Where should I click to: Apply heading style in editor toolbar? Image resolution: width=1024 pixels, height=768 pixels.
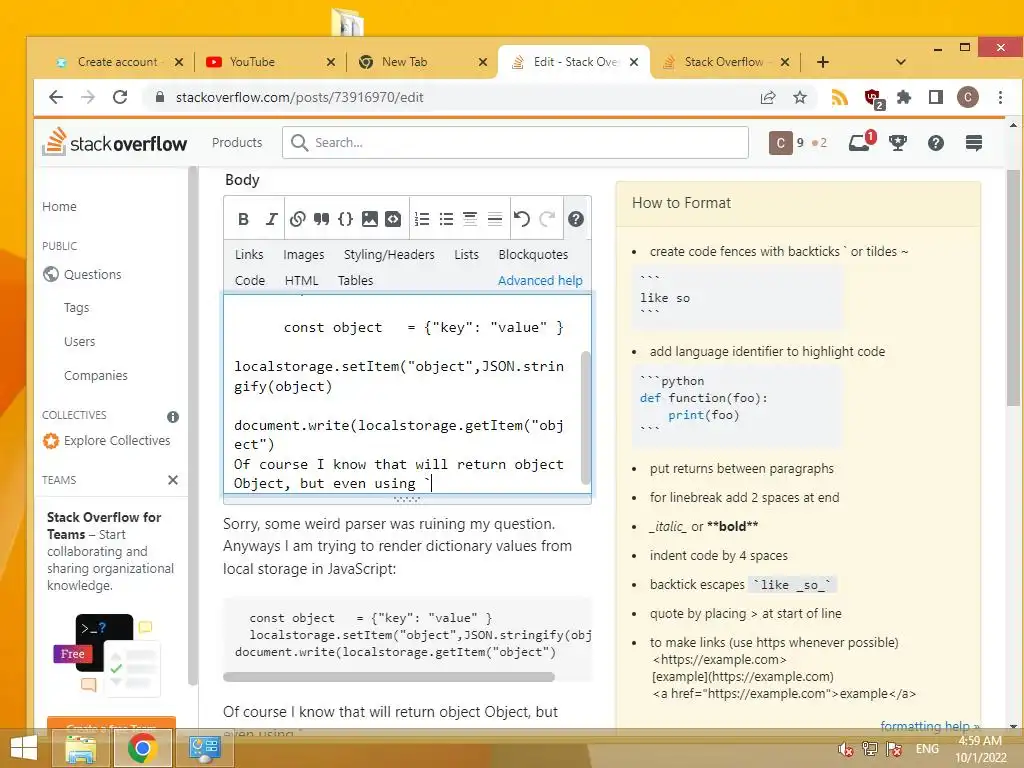click(x=470, y=219)
